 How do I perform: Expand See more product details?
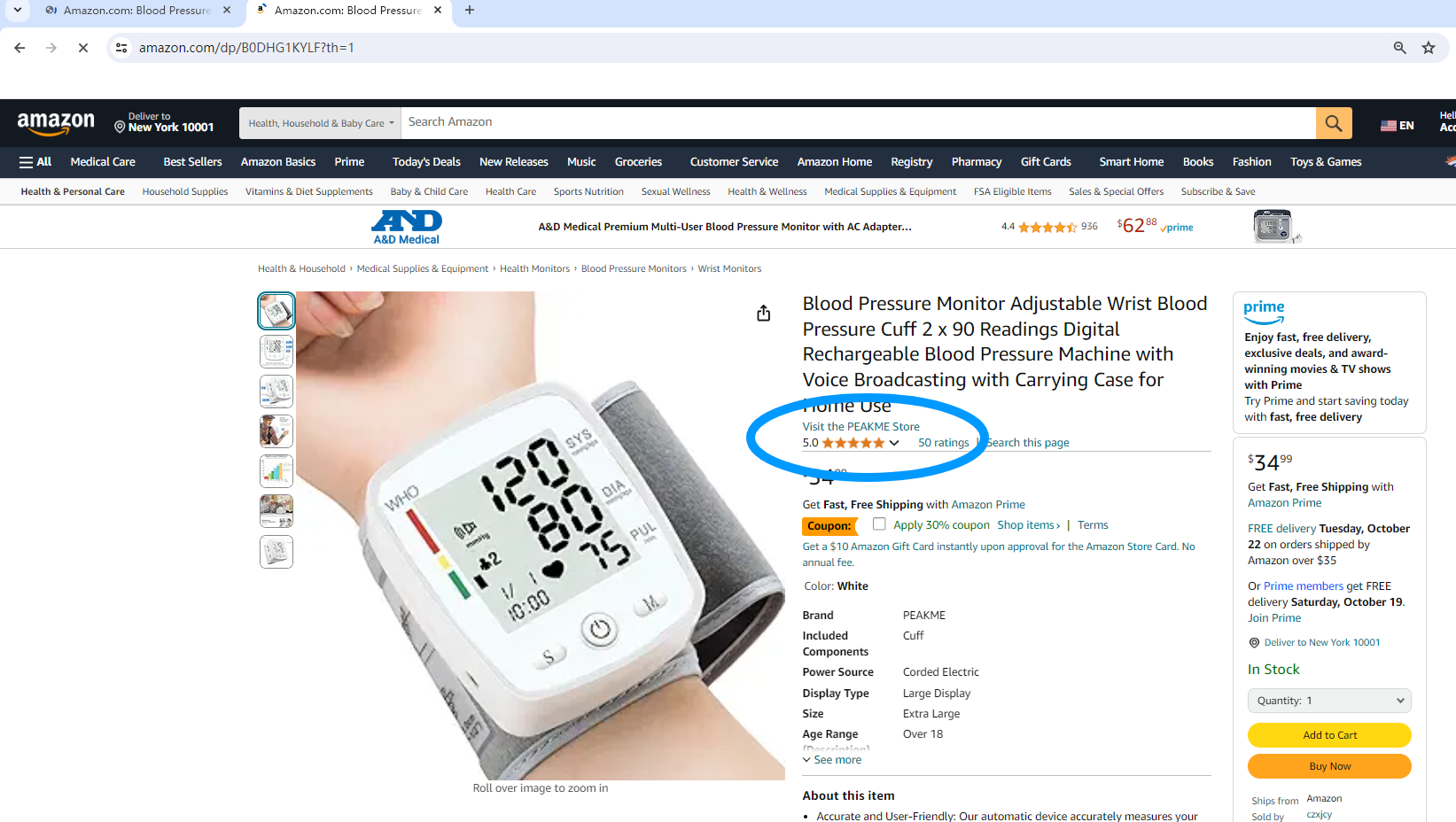pyautogui.click(x=832, y=760)
